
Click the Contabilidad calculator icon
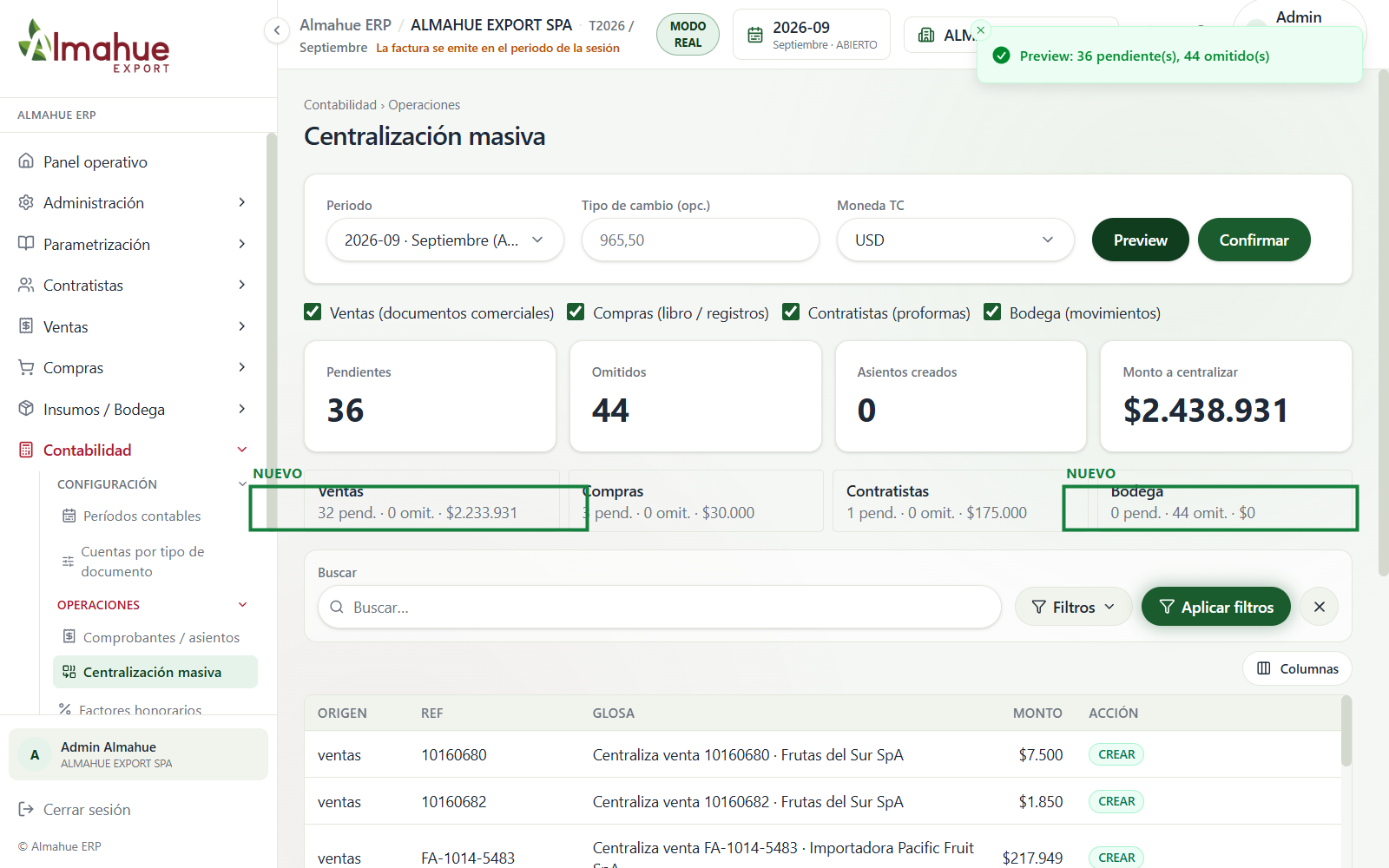coord(26,450)
